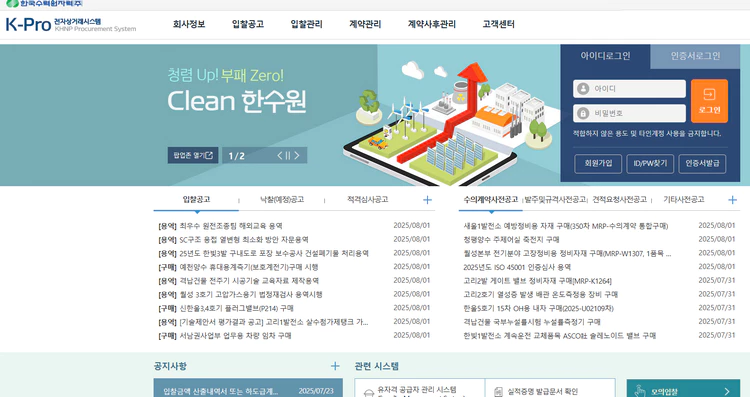Click plus icon beside 기타사전공고 tab
The width and height of the screenshot is (750, 397).
[732, 200]
